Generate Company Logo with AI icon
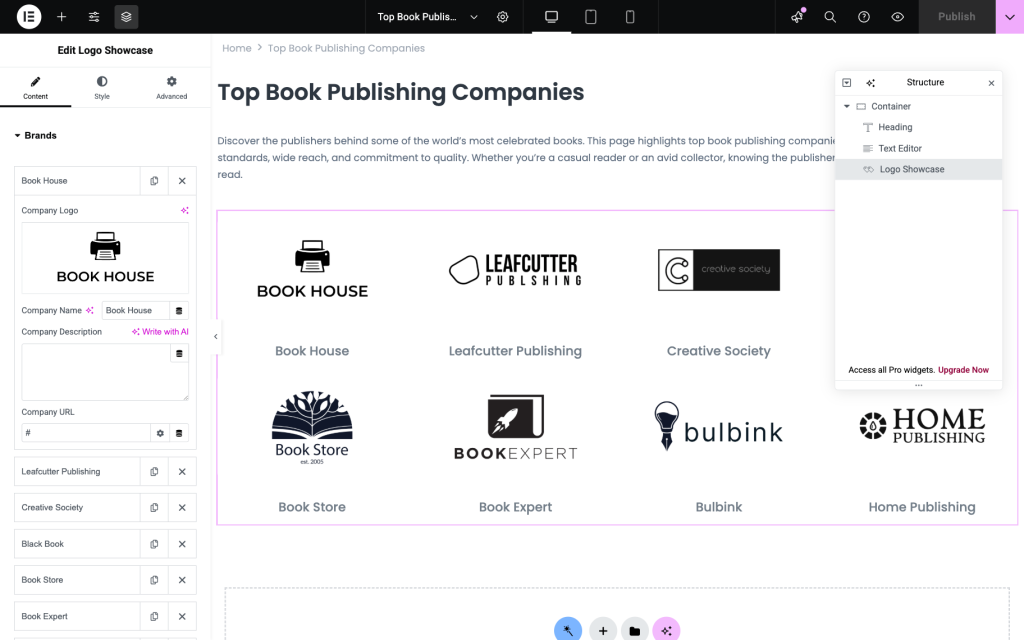This screenshot has height=640, width=1024. point(185,210)
